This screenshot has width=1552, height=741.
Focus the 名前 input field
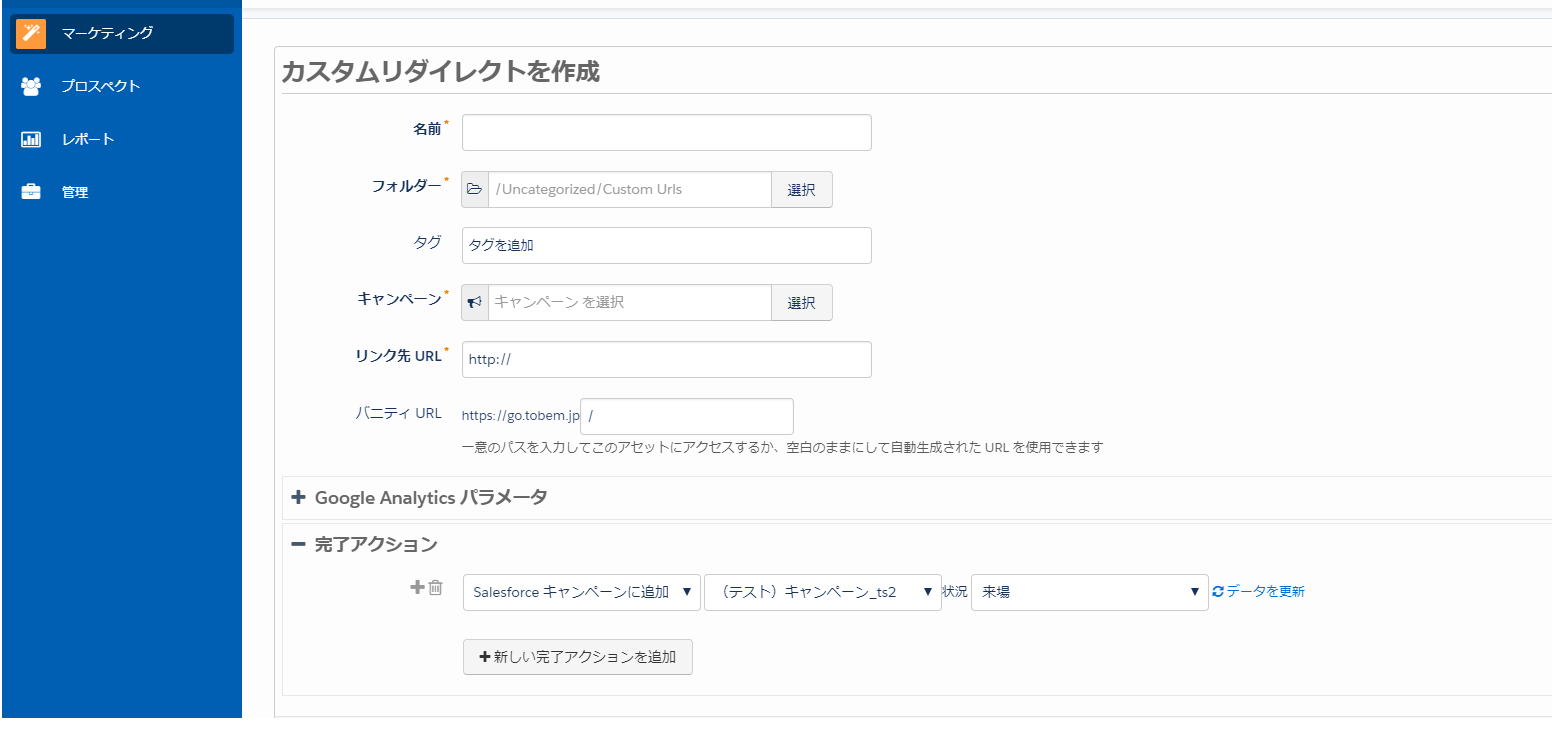click(667, 132)
